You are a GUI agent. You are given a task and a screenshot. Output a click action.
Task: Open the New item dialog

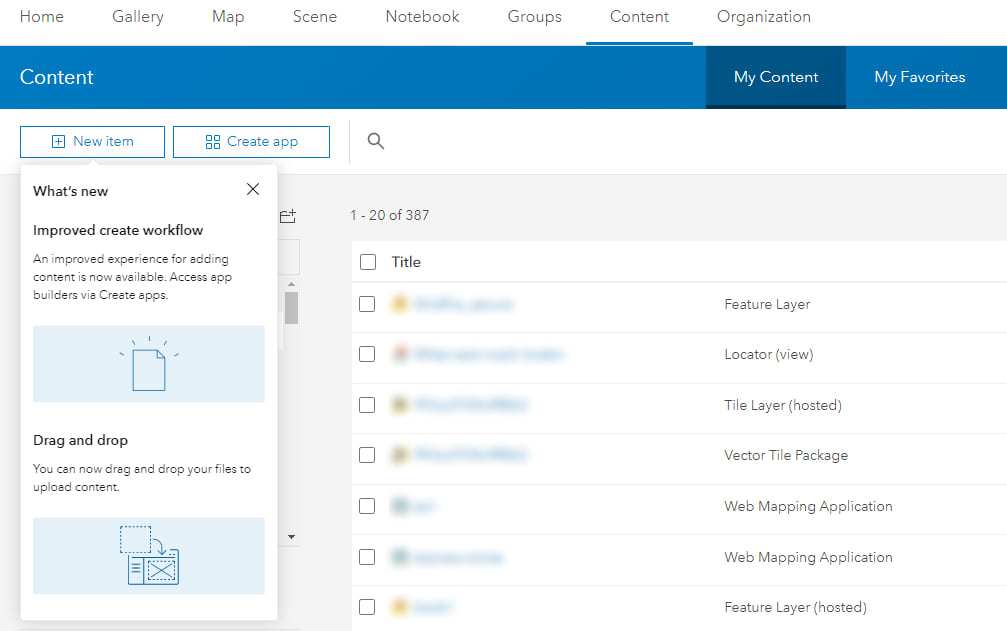pyautogui.click(x=92, y=141)
